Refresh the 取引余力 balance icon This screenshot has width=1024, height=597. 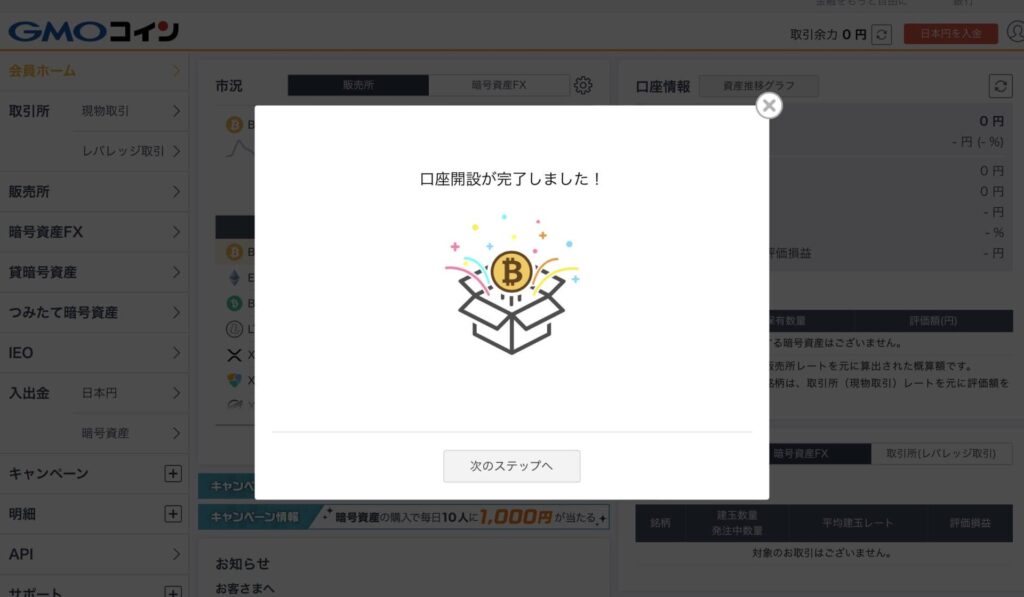pyautogui.click(x=881, y=34)
